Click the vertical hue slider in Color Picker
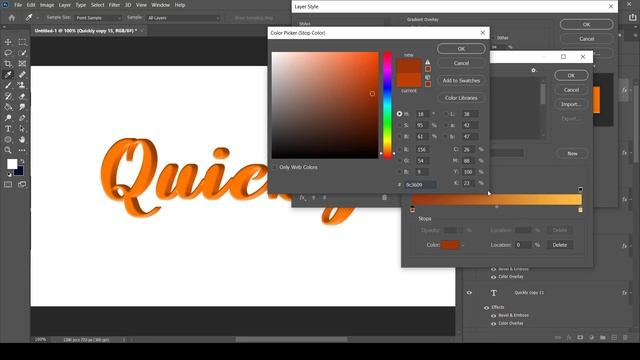 387,105
